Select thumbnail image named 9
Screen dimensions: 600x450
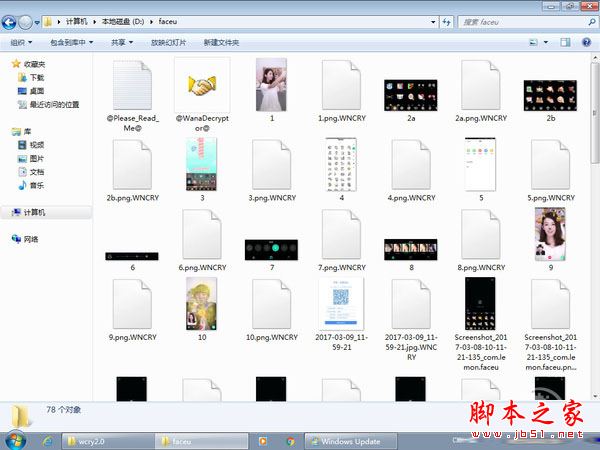pyautogui.click(x=550, y=234)
